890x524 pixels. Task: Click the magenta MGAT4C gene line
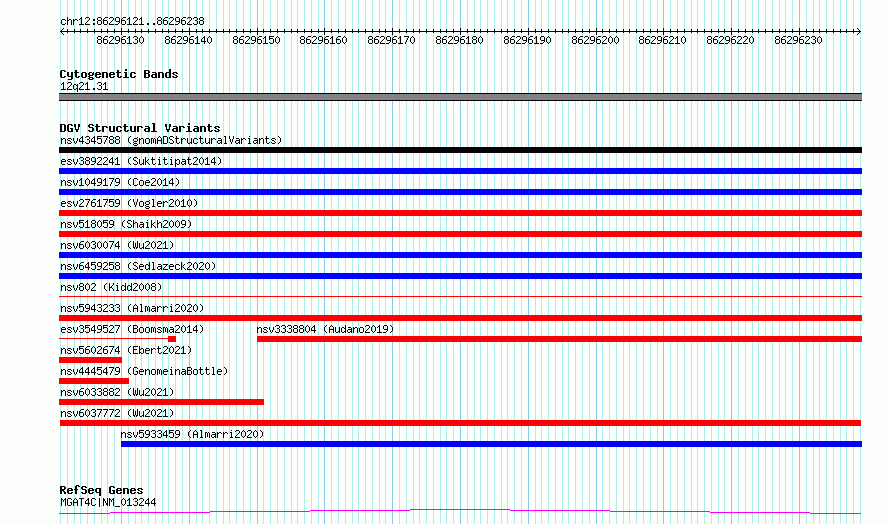pos(460,512)
